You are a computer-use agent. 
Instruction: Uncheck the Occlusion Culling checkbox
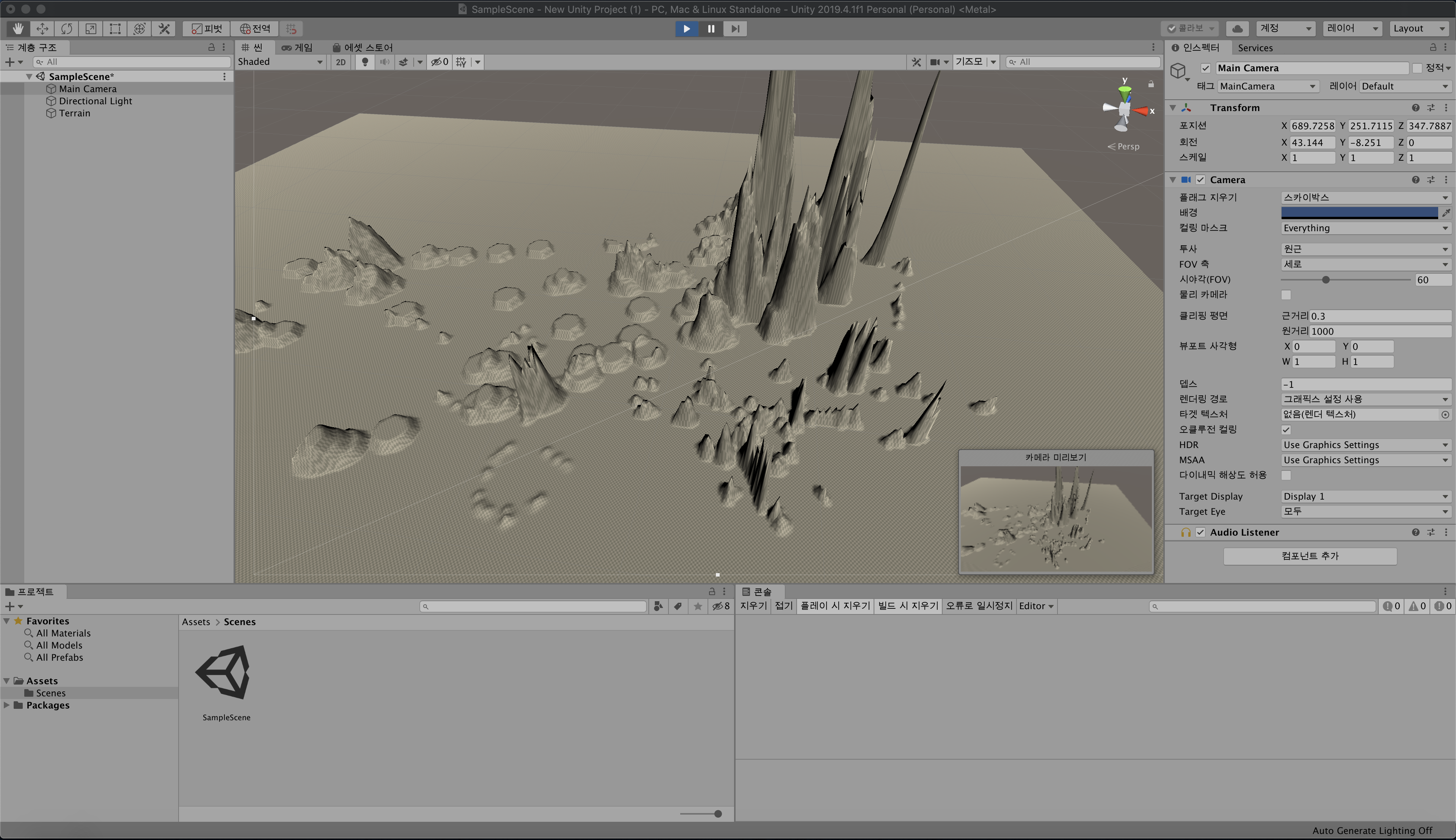[x=1286, y=429]
